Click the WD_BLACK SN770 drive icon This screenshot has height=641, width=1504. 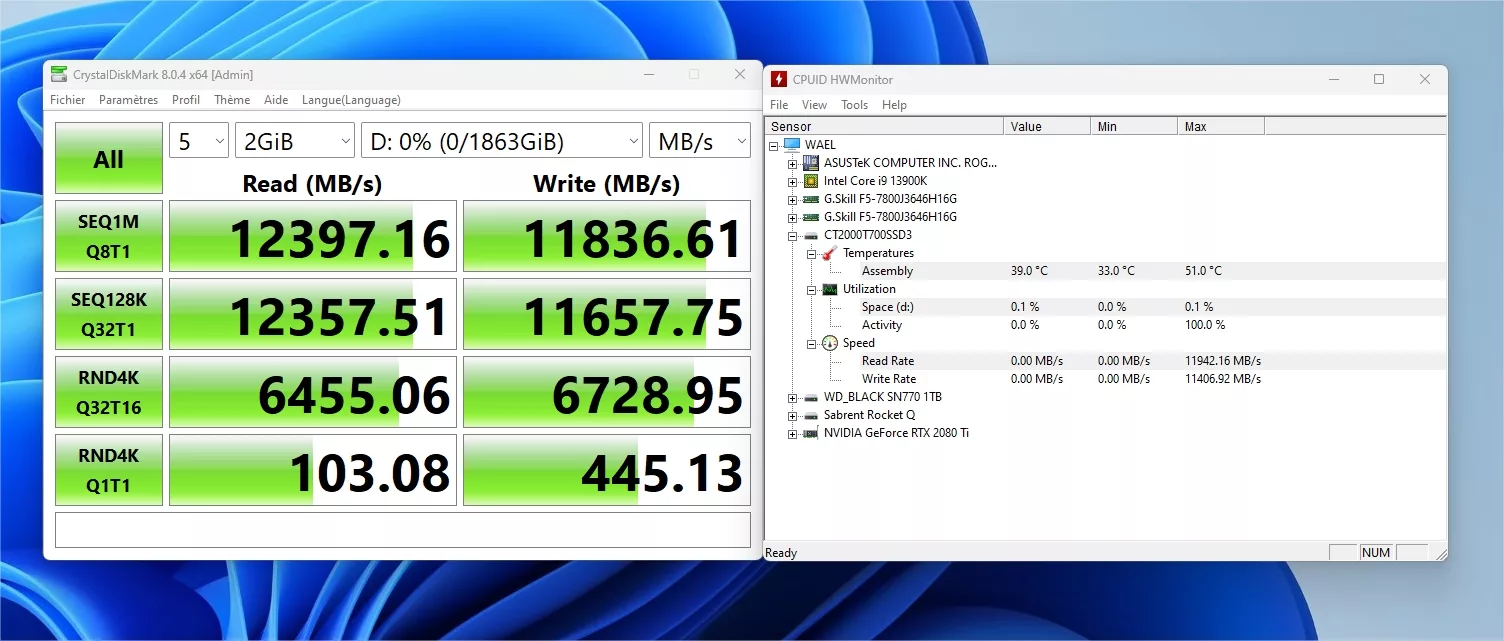[811, 397]
